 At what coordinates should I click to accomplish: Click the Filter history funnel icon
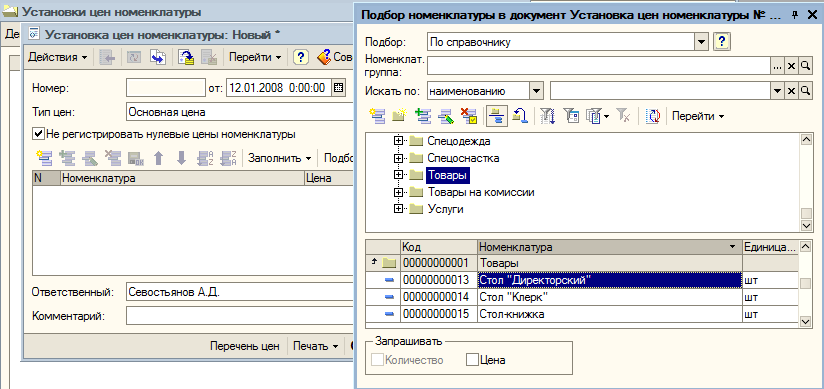[x=597, y=116]
